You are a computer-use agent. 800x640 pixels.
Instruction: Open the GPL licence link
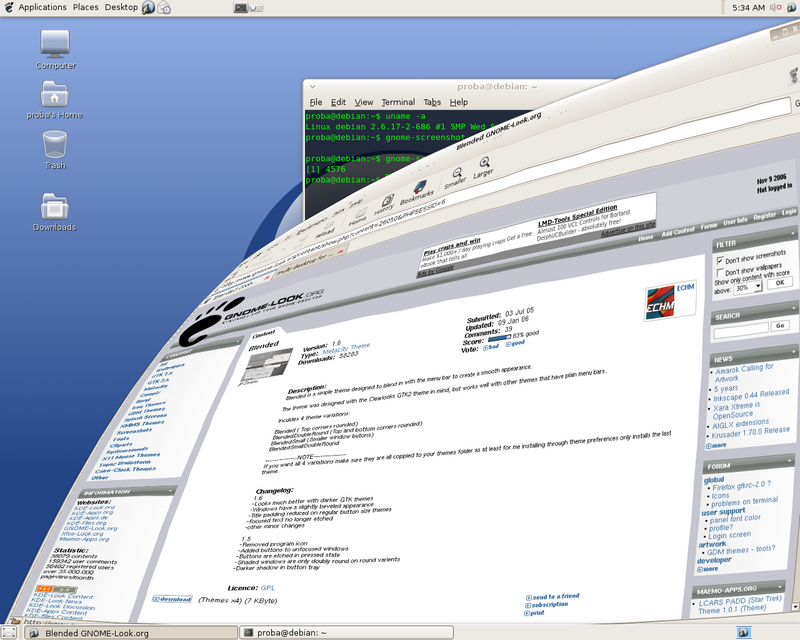pyautogui.click(x=267, y=588)
